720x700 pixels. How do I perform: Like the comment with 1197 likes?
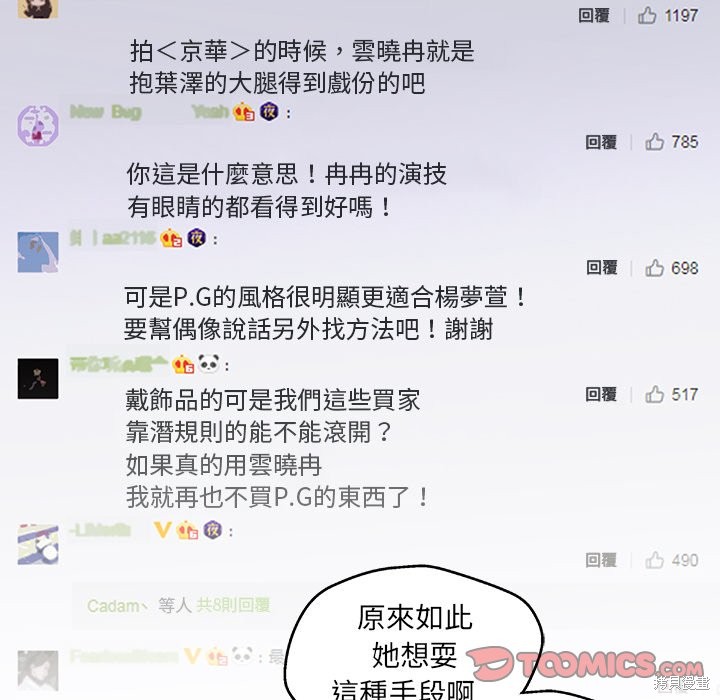(647, 16)
